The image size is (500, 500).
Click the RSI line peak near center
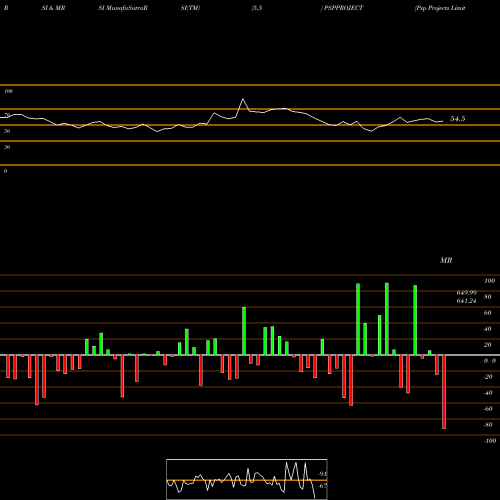click(243, 99)
